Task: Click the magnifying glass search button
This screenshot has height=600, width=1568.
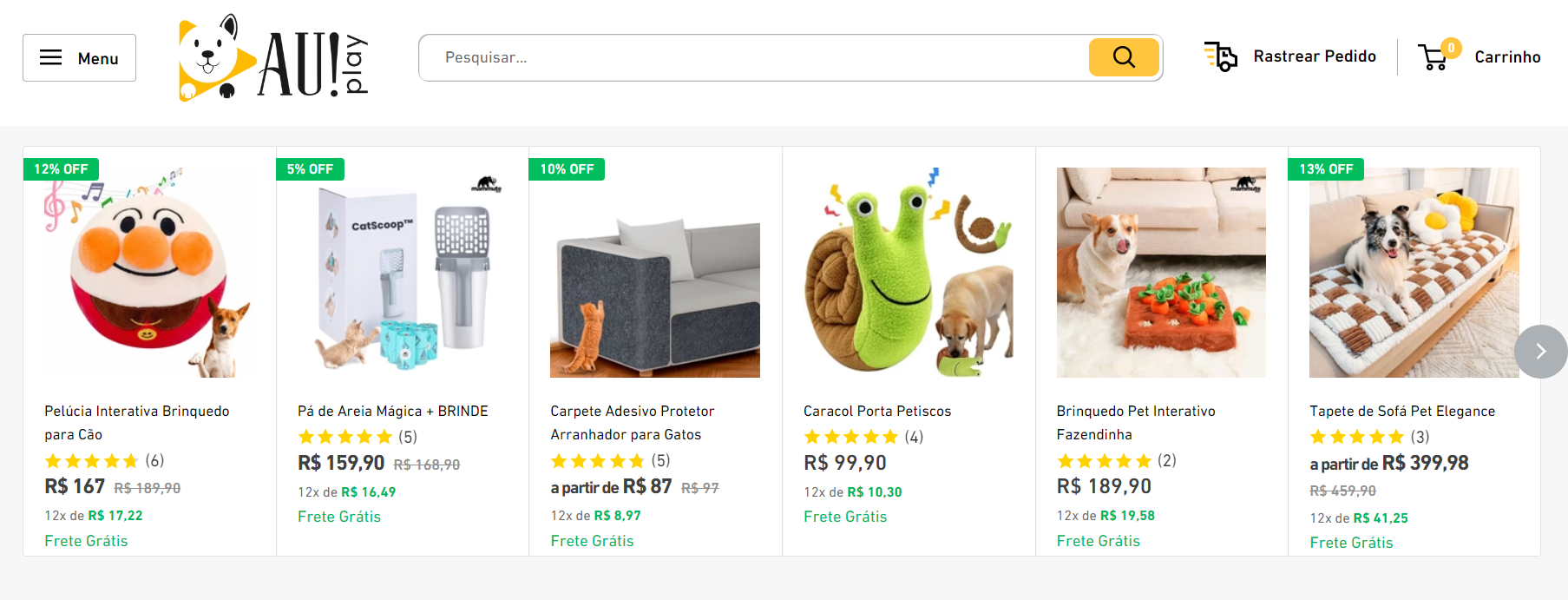Action: pyautogui.click(x=1124, y=57)
